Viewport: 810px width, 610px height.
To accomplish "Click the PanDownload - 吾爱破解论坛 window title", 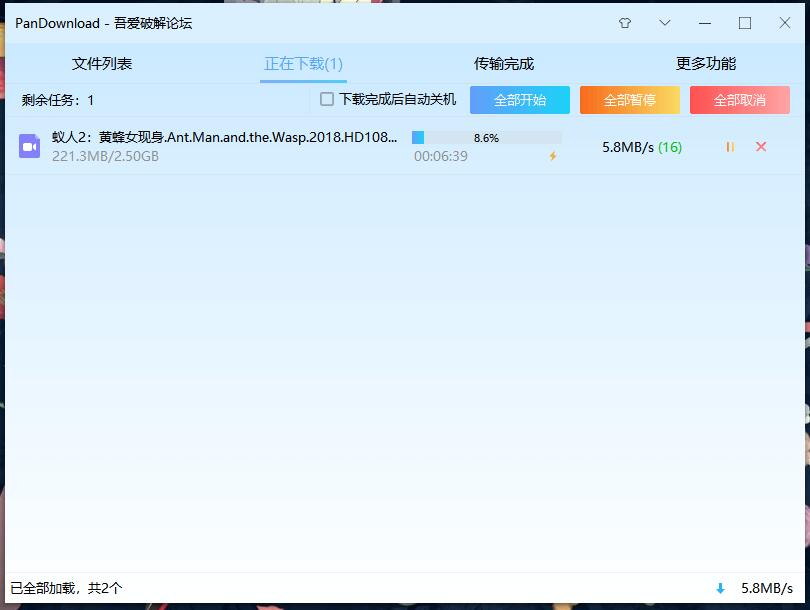I will [x=103, y=23].
